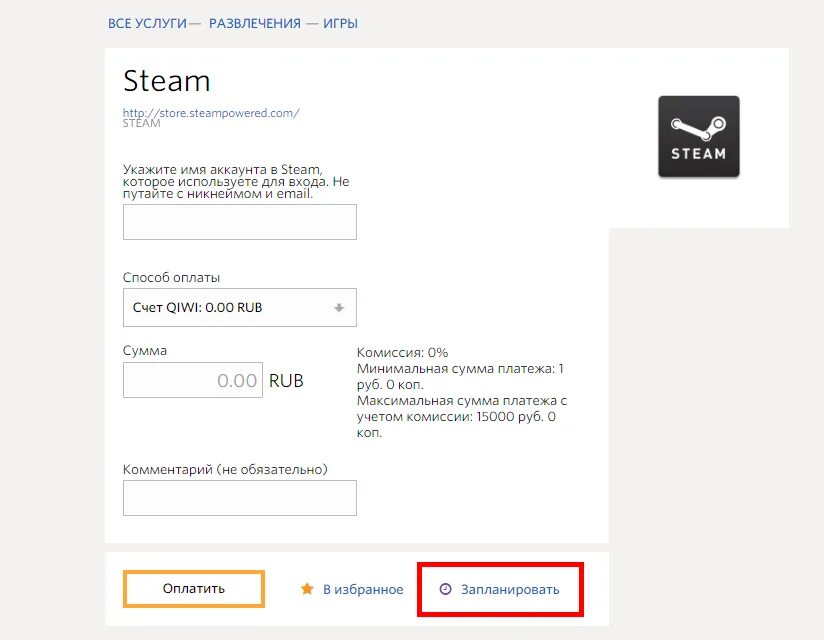Open the ИГРЫ breadcrumb link
Image resolution: width=824 pixels, height=640 pixels.
[x=341, y=24]
